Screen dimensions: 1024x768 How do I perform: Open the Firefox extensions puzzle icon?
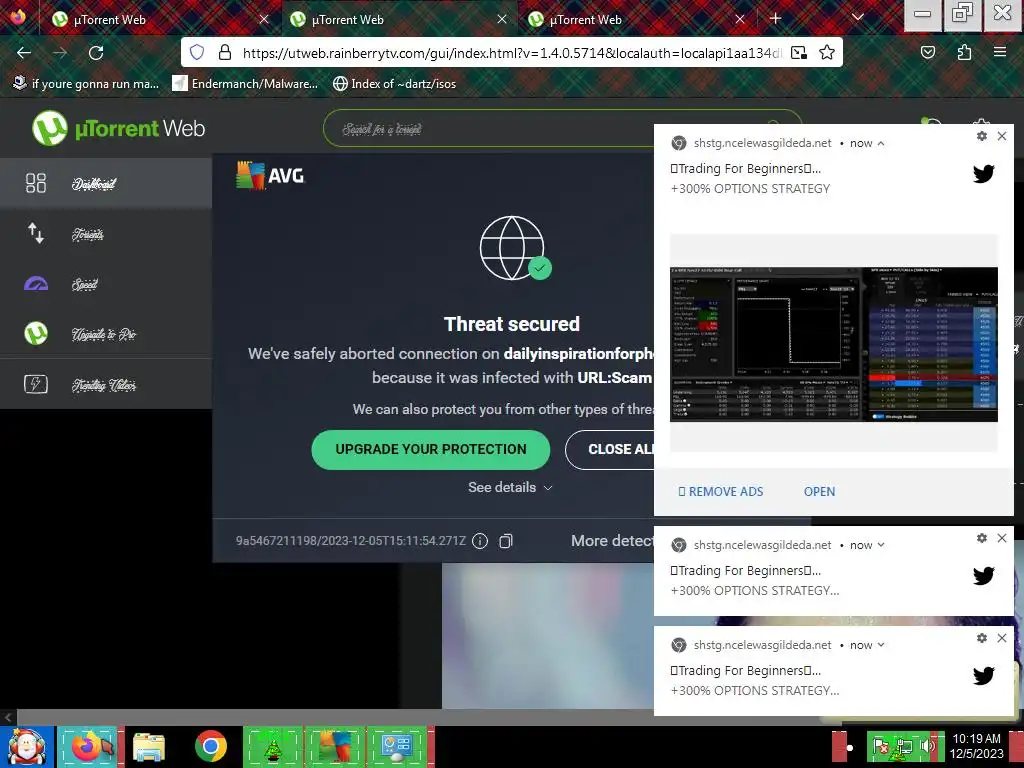point(964,52)
